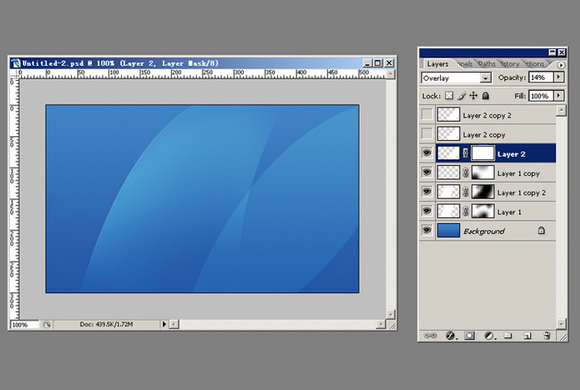Click the lock icon on the Background layer

pos(541,231)
